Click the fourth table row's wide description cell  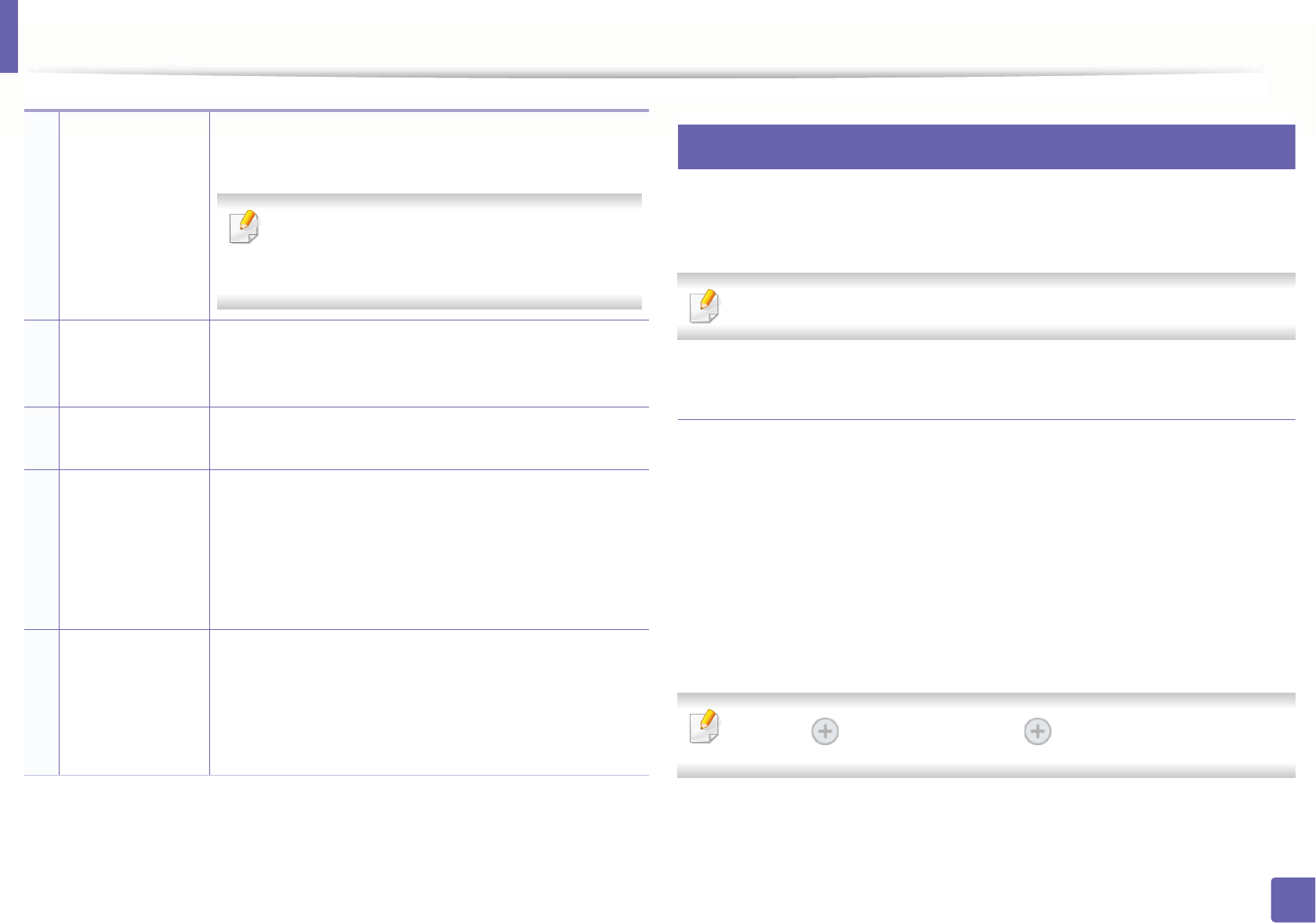tap(429, 549)
